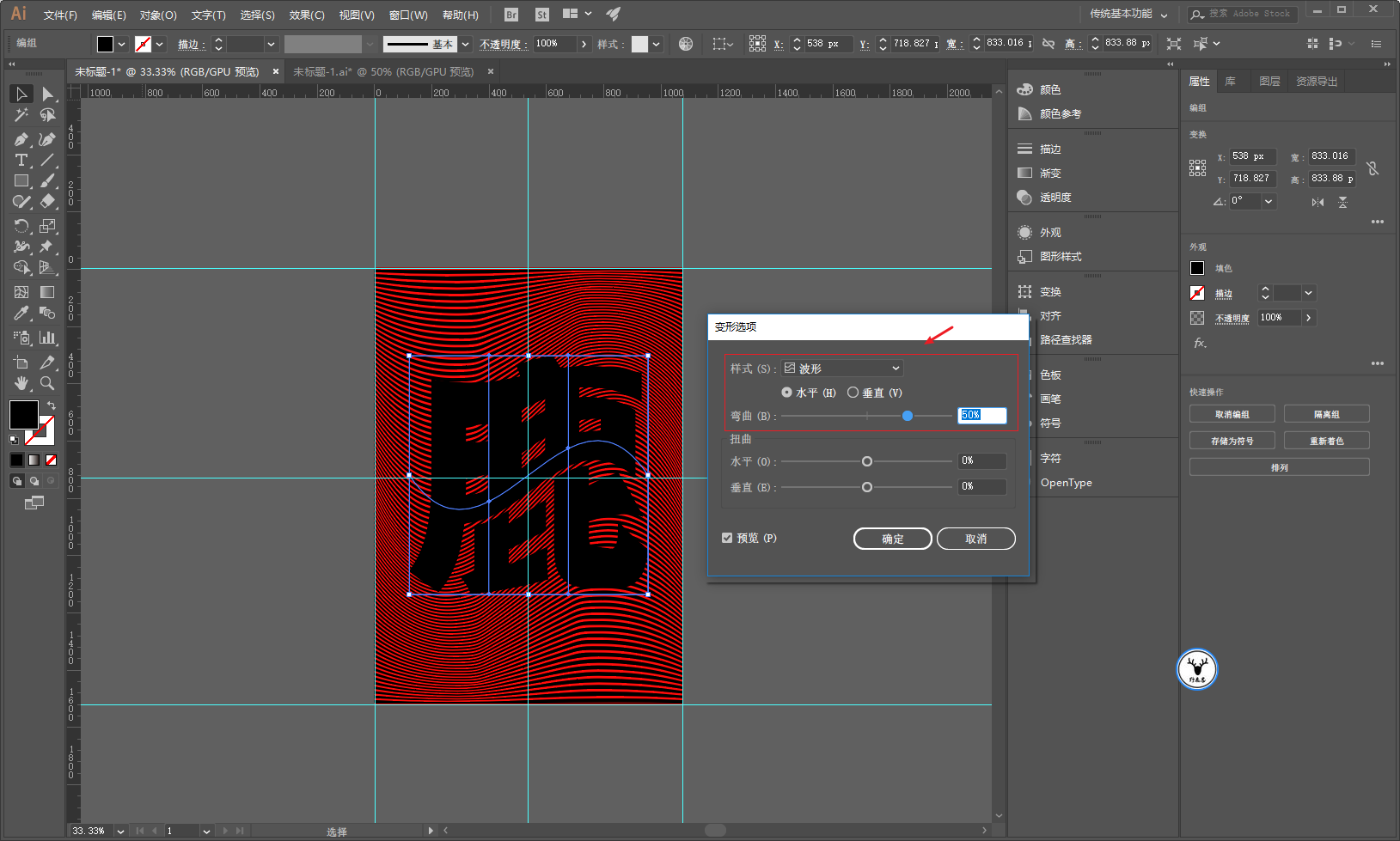
Task: Flip horizontally icon in Properties panel
Action: (1317, 202)
